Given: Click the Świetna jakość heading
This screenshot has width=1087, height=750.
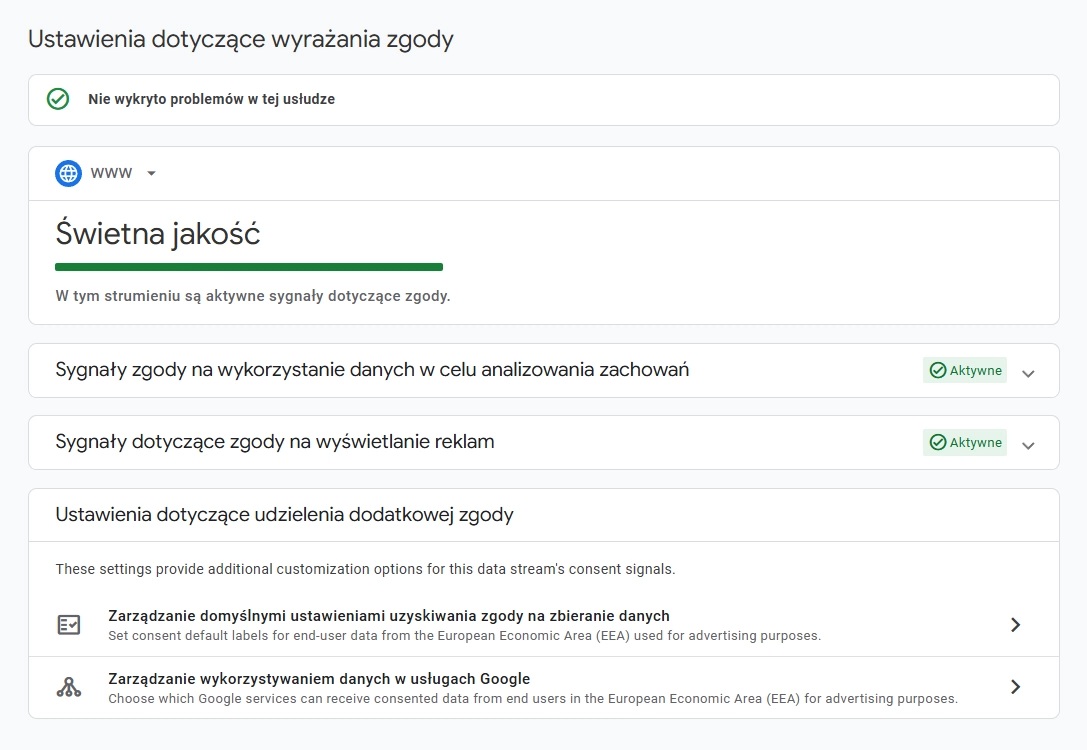Looking at the screenshot, I should click(x=158, y=233).
